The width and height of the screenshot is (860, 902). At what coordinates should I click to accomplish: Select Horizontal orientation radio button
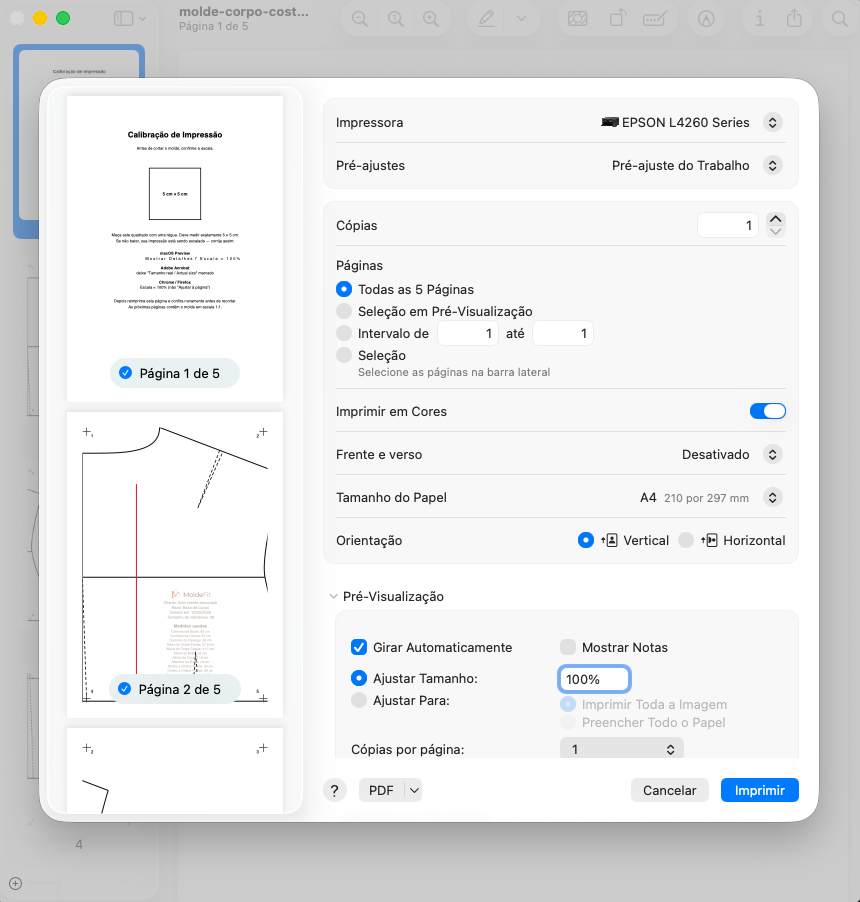click(x=686, y=540)
